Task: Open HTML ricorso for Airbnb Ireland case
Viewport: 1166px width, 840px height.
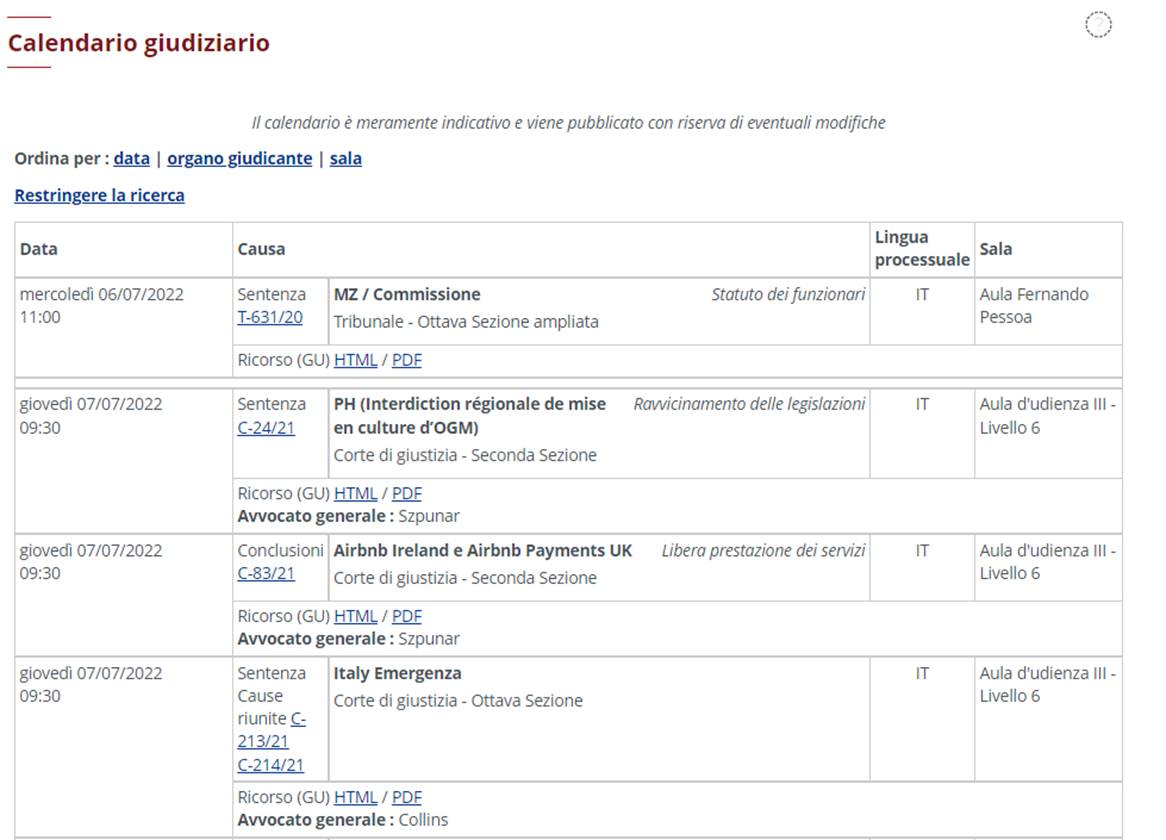Action: [x=355, y=616]
